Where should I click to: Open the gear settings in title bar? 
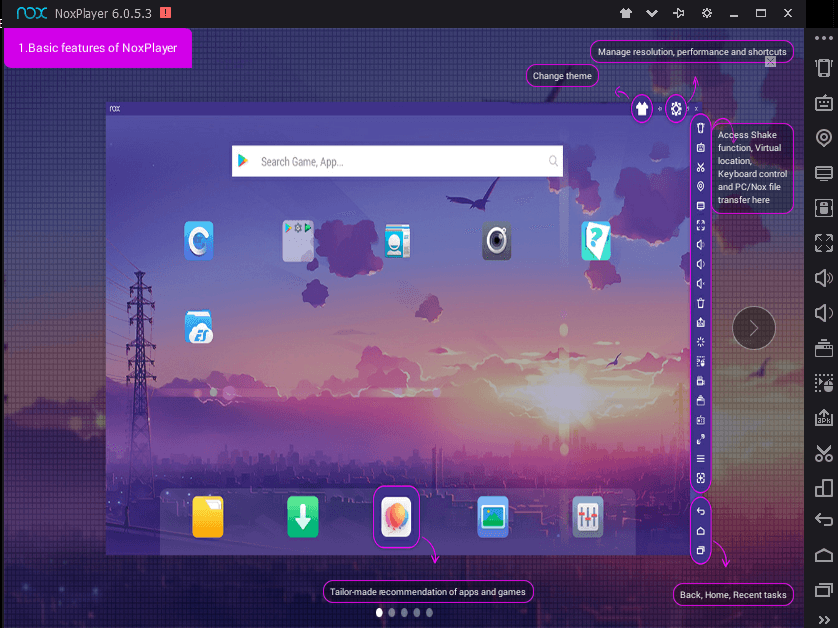pos(707,13)
